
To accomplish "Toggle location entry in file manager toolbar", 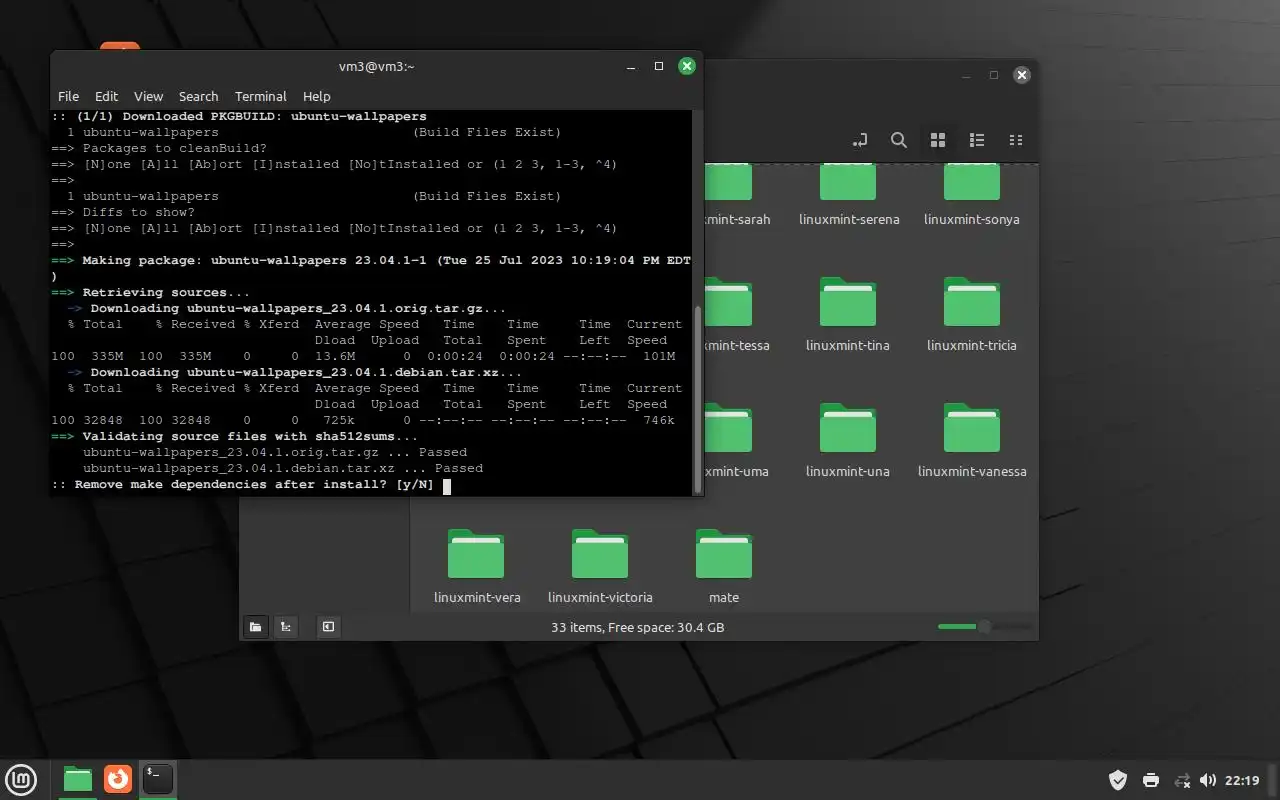I will pos(859,140).
